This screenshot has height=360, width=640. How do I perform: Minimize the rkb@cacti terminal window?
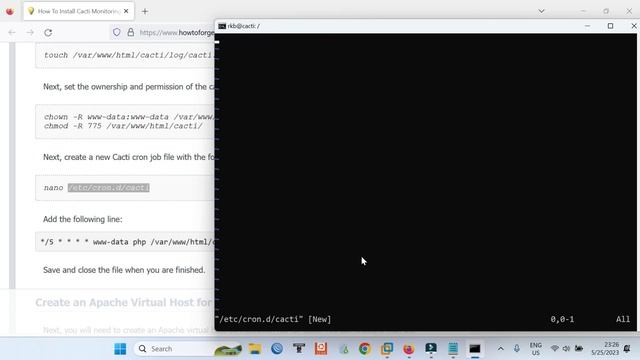(x=587, y=26)
